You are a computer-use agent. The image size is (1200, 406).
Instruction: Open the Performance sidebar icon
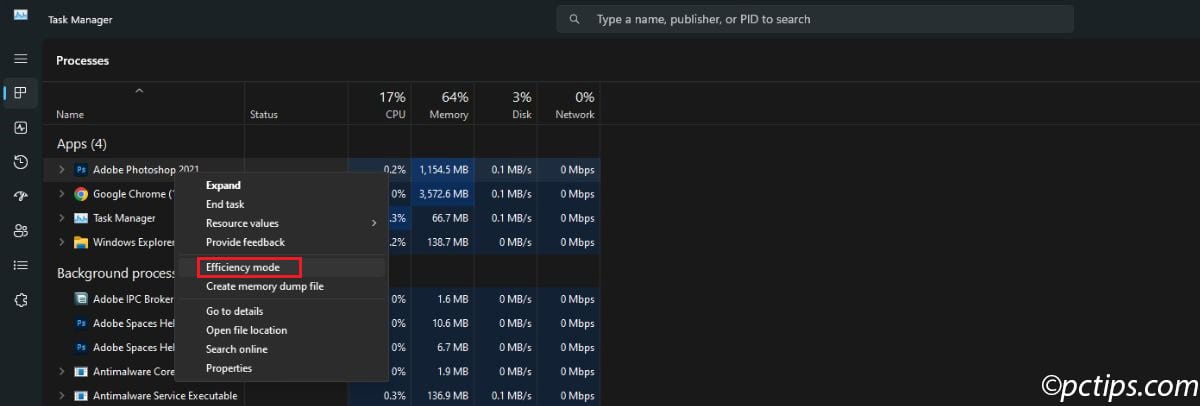(x=20, y=128)
